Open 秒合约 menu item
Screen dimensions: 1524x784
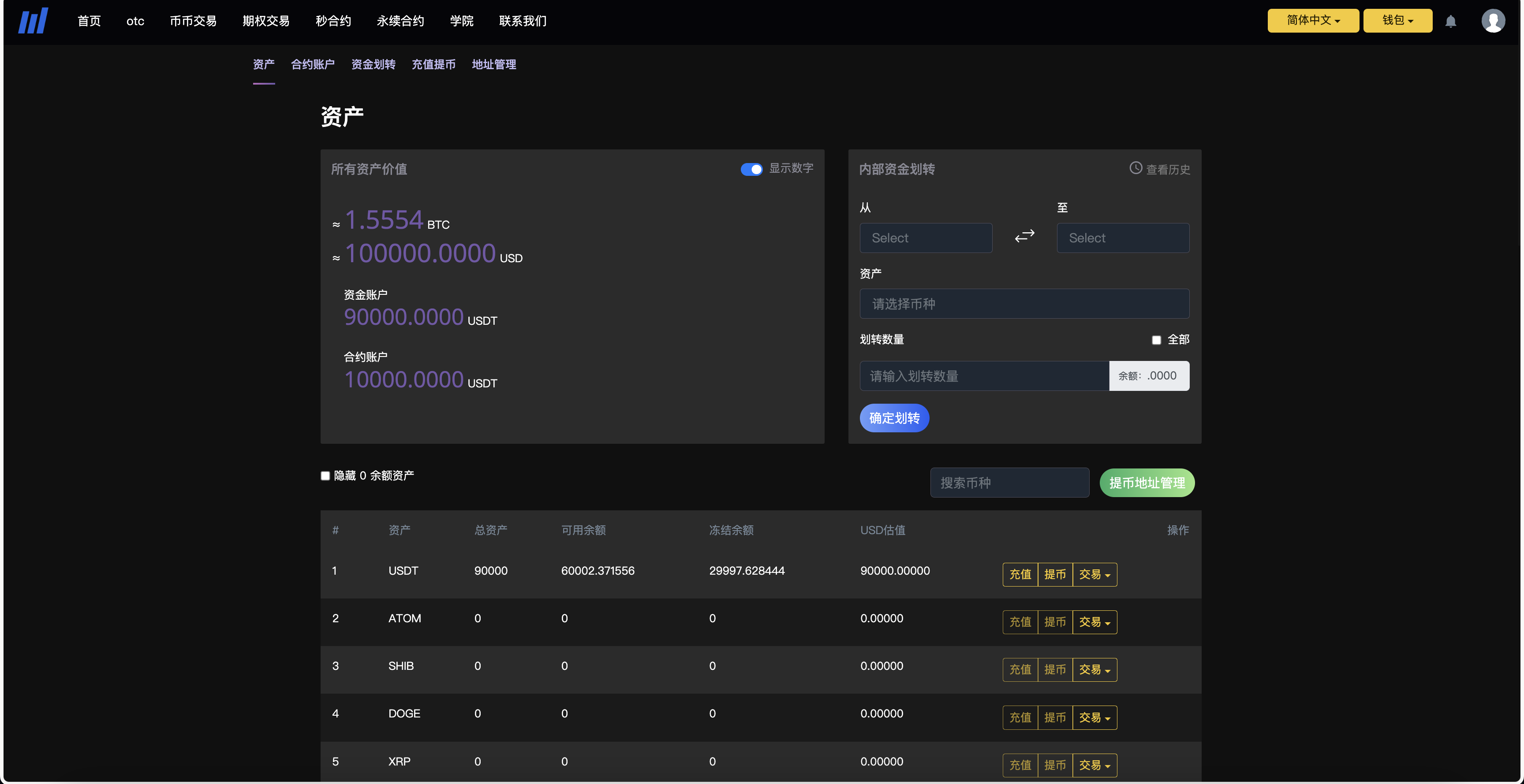(x=333, y=21)
